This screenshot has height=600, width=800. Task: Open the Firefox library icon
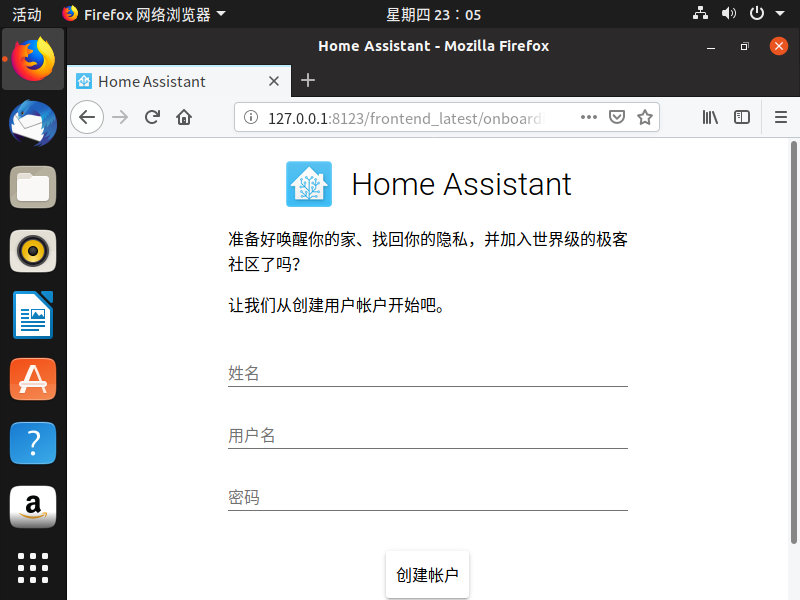coord(710,117)
